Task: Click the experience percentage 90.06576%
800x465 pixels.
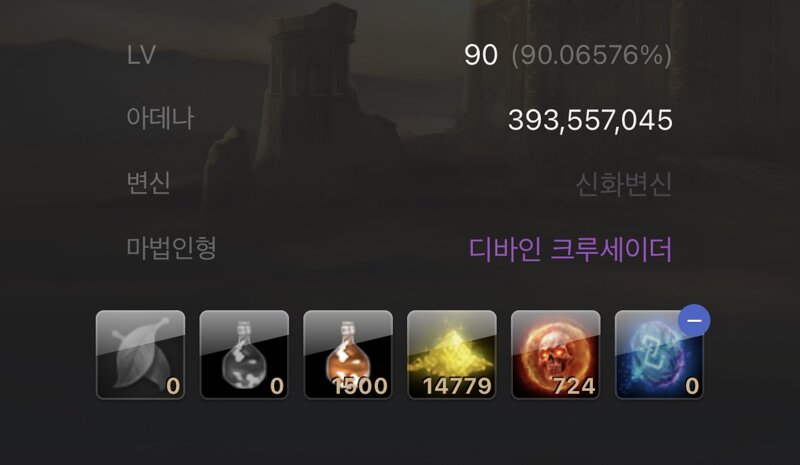Action: tap(592, 55)
